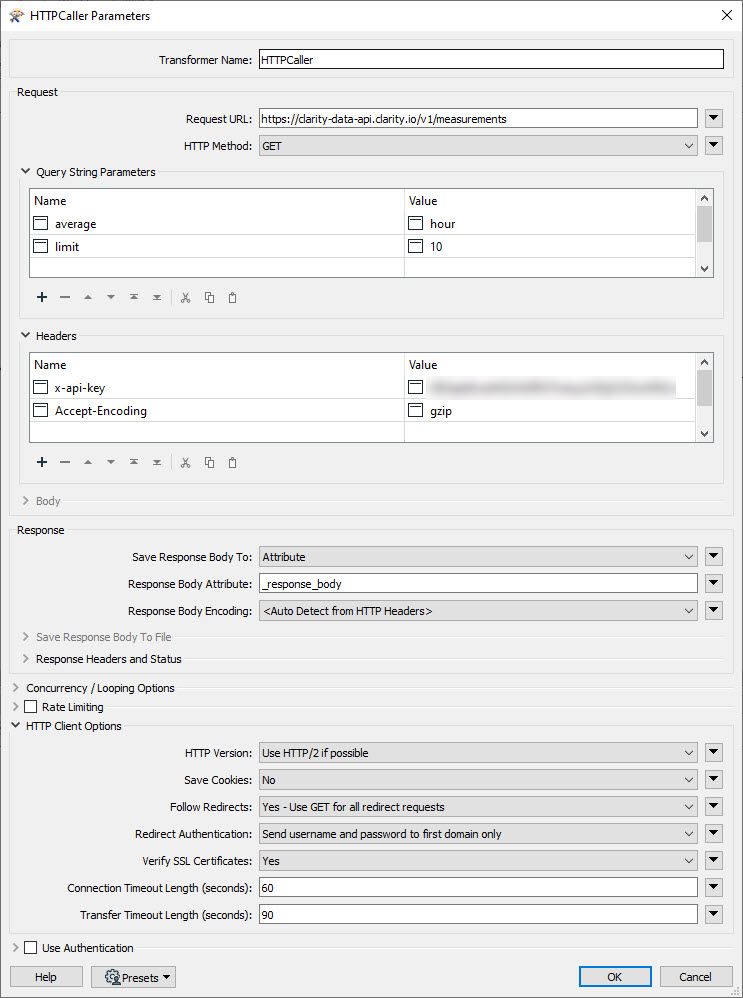
Task: Enable the Rate Limiting checkbox
Action: coord(30,707)
